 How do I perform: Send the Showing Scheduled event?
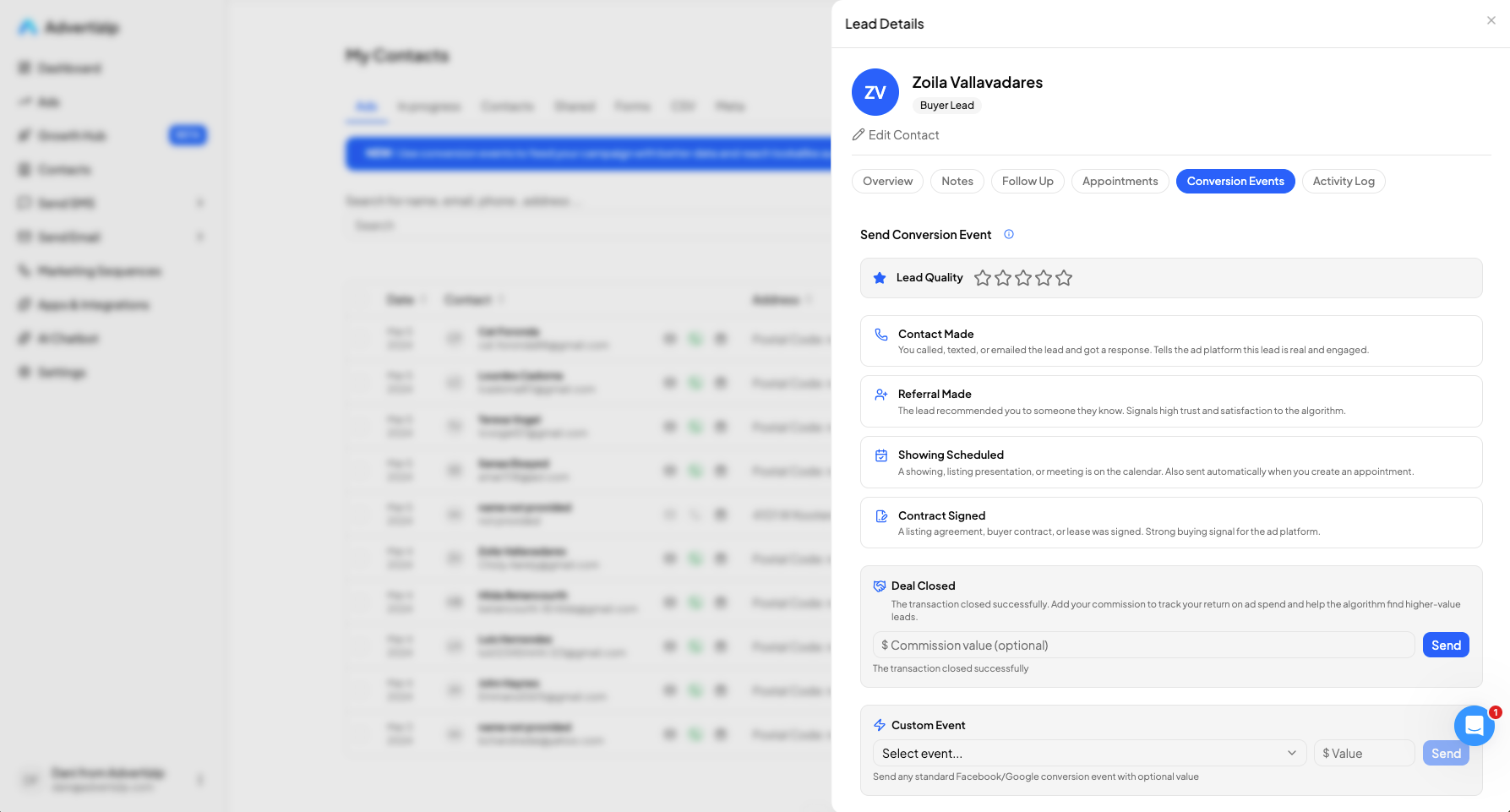(x=1171, y=462)
